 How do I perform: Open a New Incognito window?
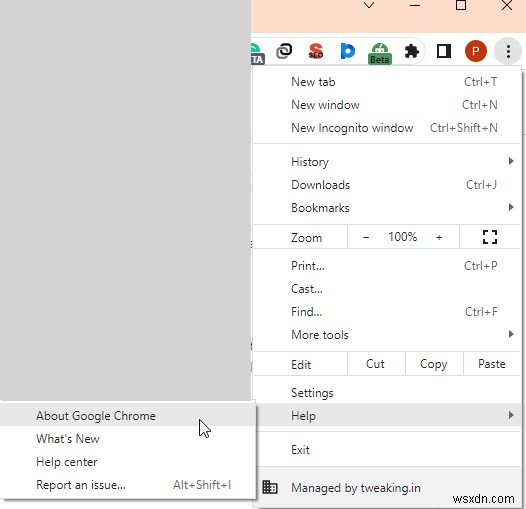387,128
